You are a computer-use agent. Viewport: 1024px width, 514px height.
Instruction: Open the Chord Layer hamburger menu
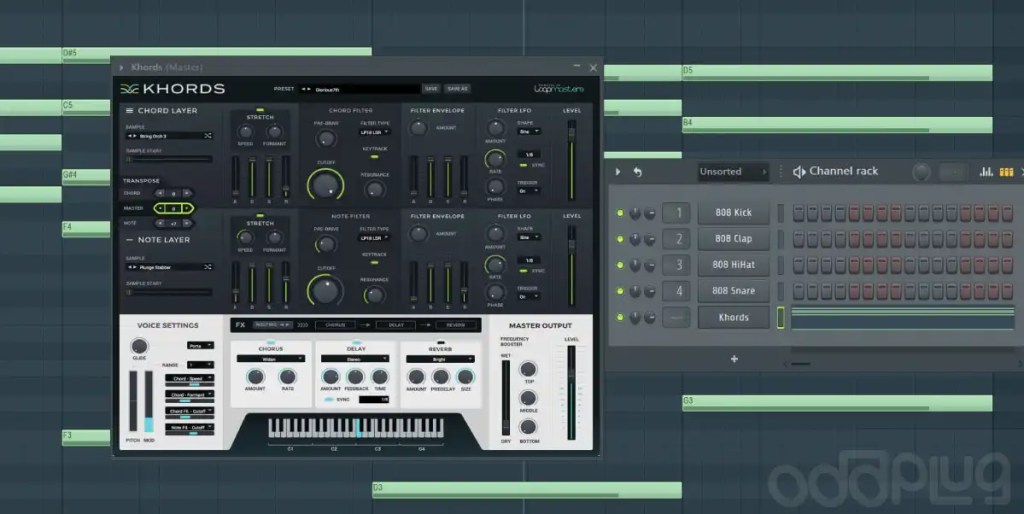129,110
